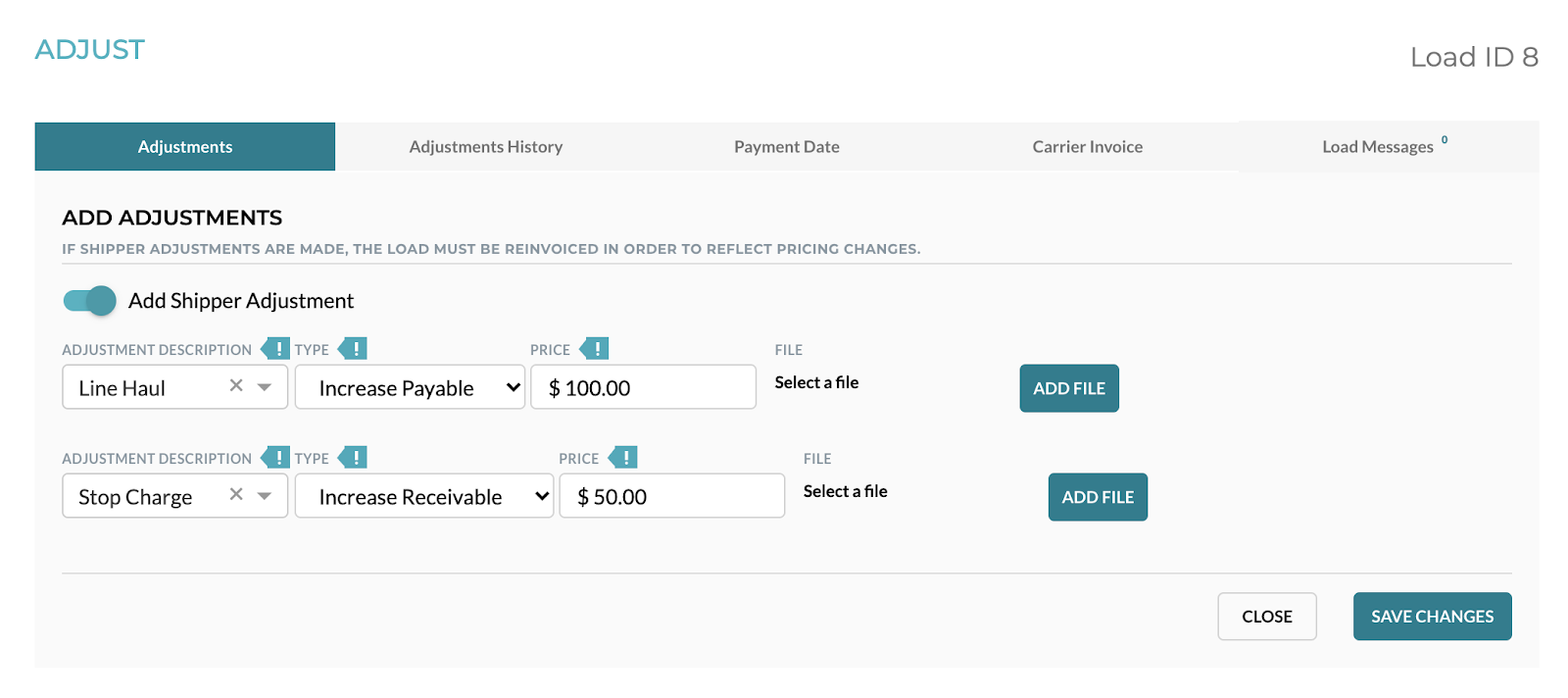The width and height of the screenshot is (1568, 698).
Task: Open the Increase Payable type dropdown
Action: [x=411, y=387]
